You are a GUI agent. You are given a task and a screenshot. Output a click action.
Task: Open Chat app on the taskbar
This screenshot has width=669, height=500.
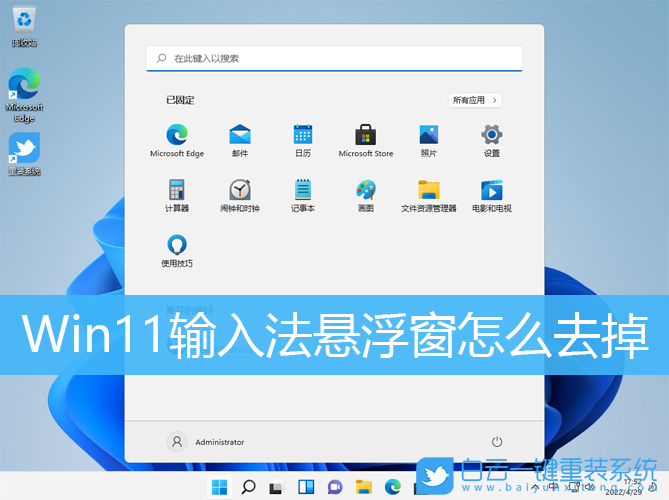pyautogui.click(x=335, y=486)
